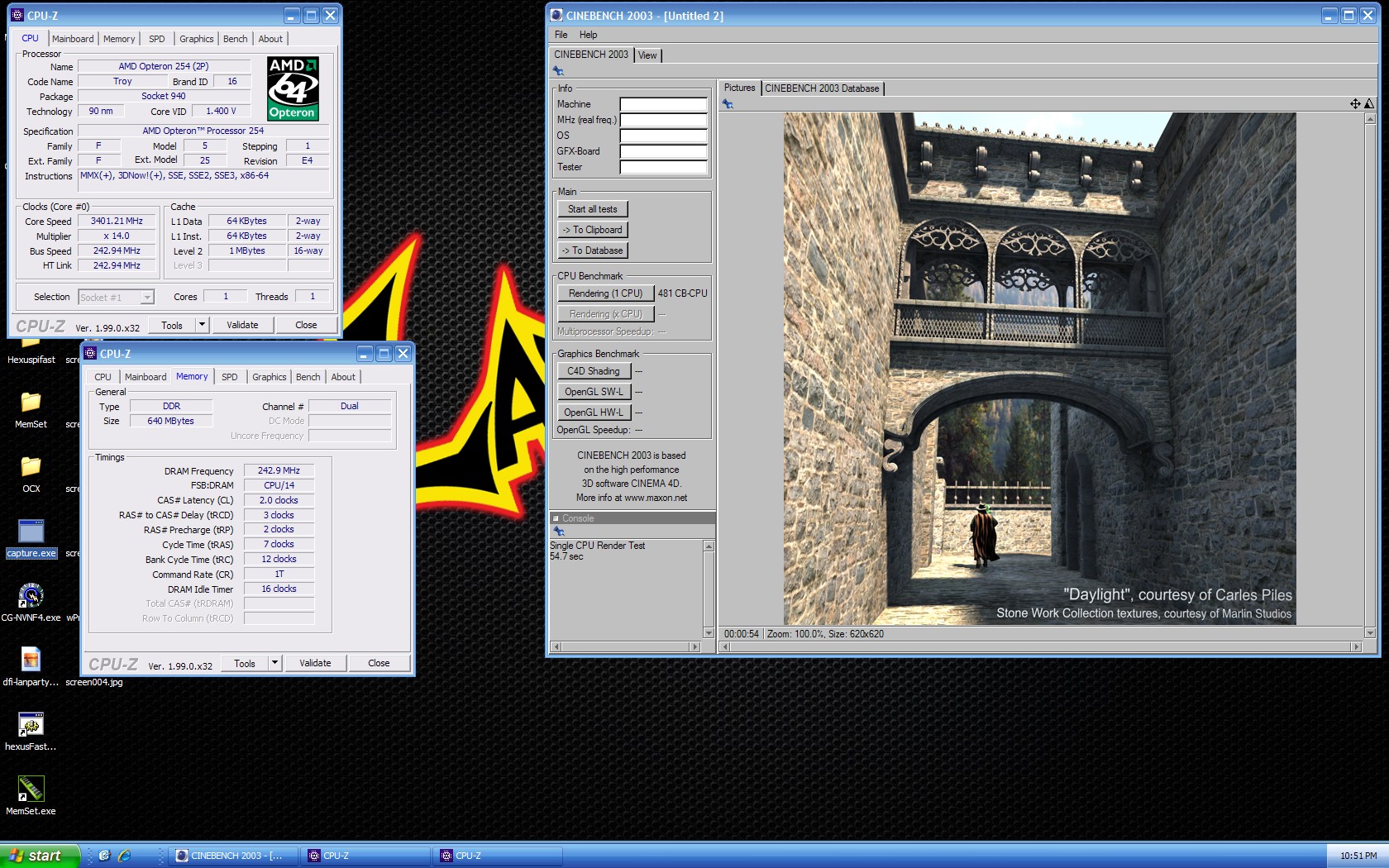Run Rendering (1 CPU) benchmark
This screenshot has height=868, width=1389.
click(x=605, y=293)
